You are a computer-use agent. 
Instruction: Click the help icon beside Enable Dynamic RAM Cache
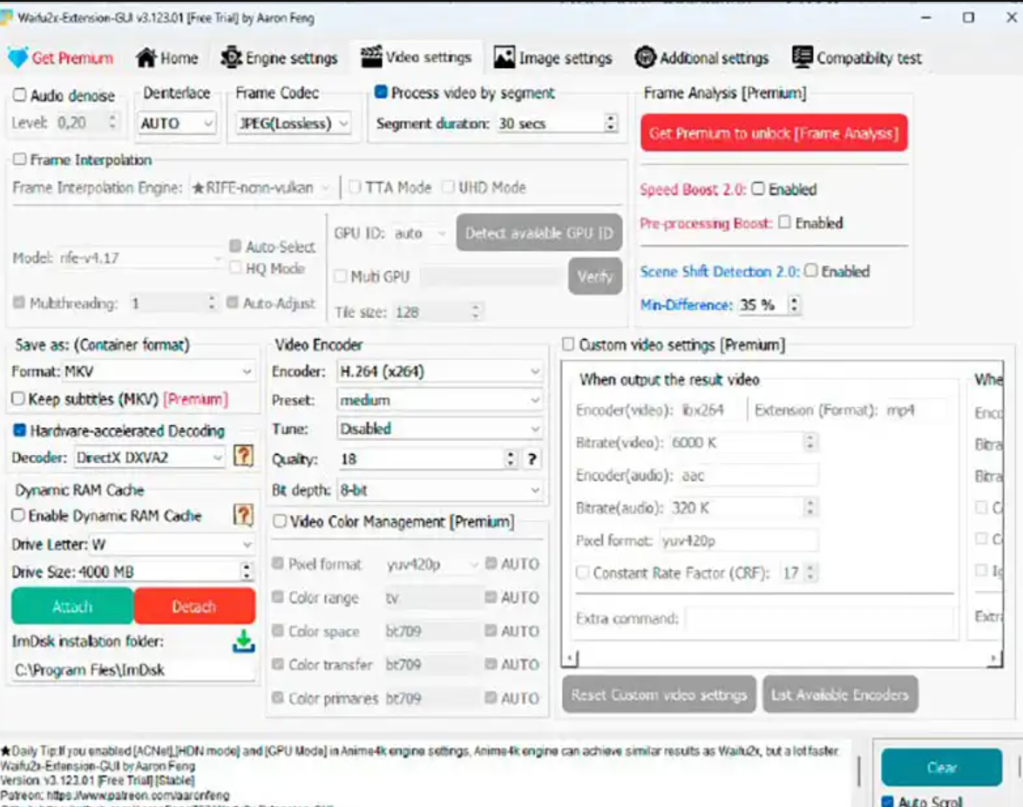tap(242, 515)
